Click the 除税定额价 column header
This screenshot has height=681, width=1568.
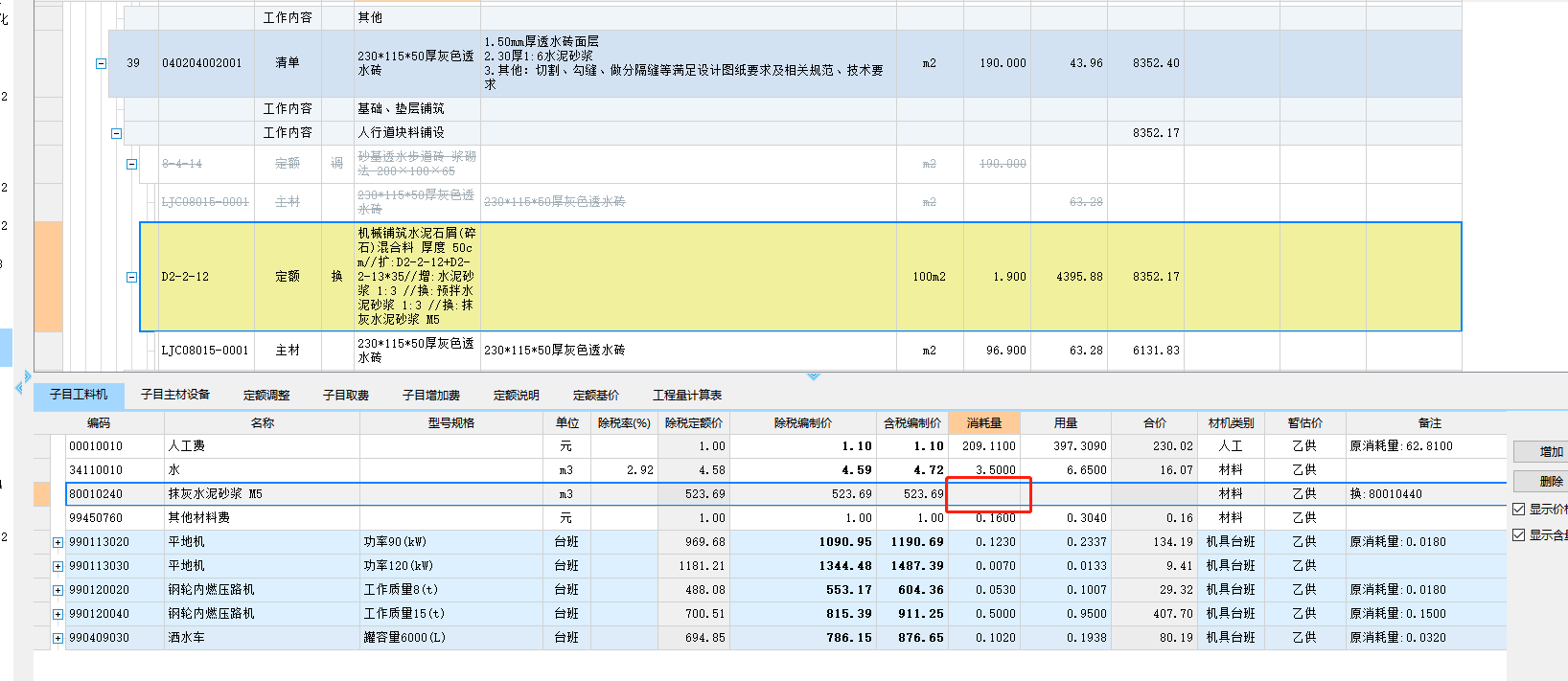pos(694,422)
